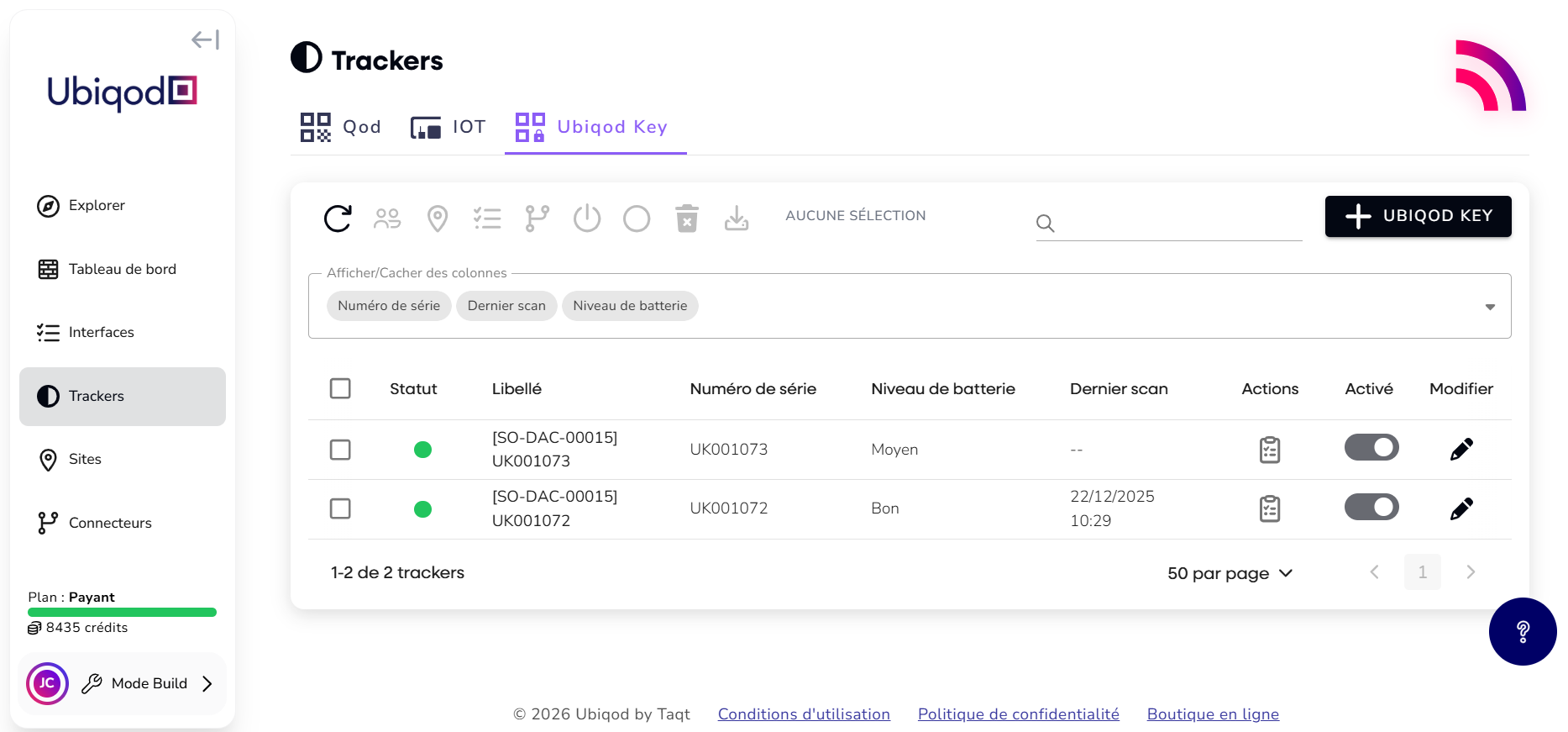Expand the Mode Build chevron

tap(207, 684)
